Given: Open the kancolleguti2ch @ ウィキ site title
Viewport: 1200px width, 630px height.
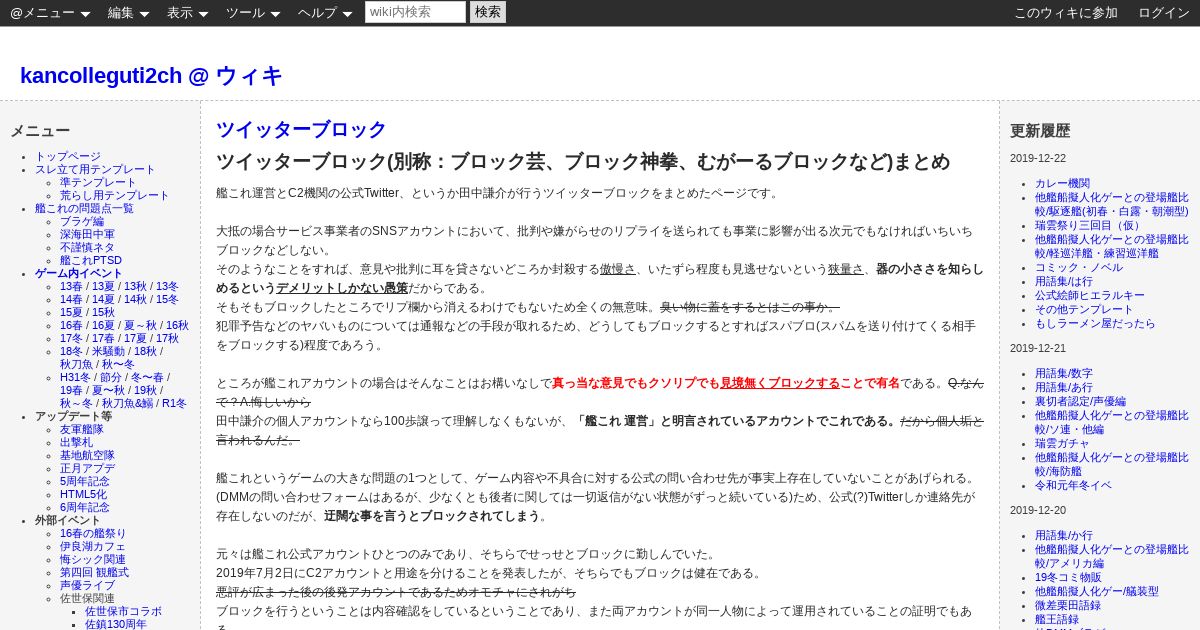Looking at the screenshot, I should [151, 76].
